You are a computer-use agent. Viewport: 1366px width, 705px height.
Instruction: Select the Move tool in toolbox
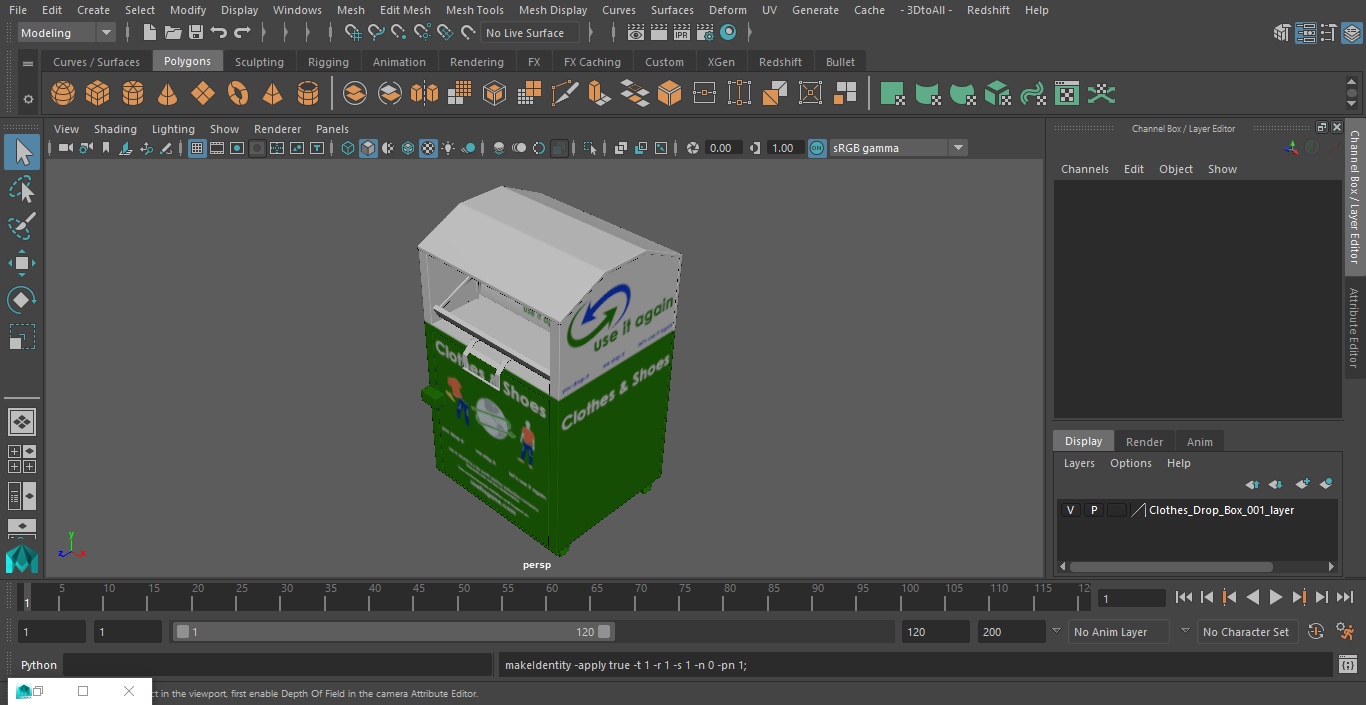pos(22,264)
